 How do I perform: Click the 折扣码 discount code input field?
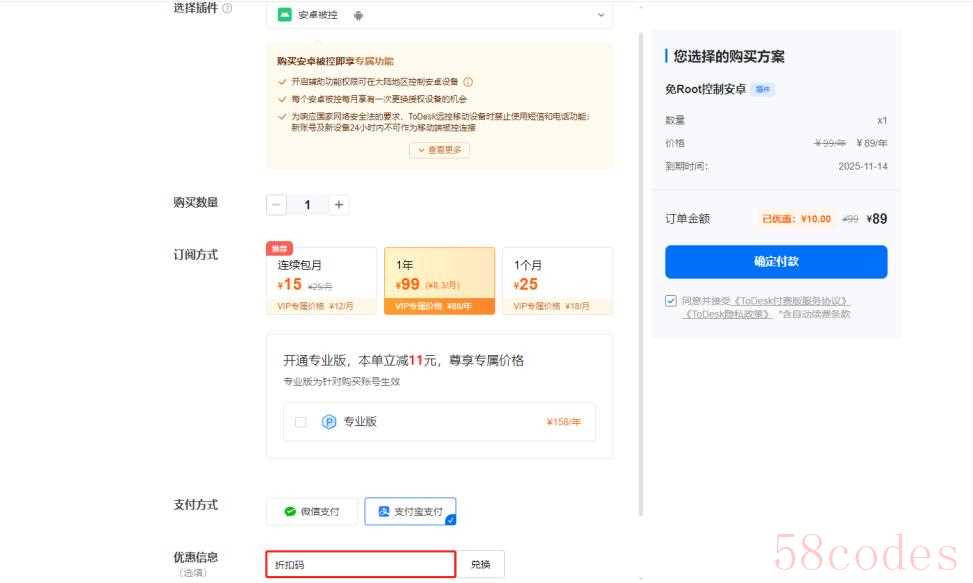pos(360,565)
